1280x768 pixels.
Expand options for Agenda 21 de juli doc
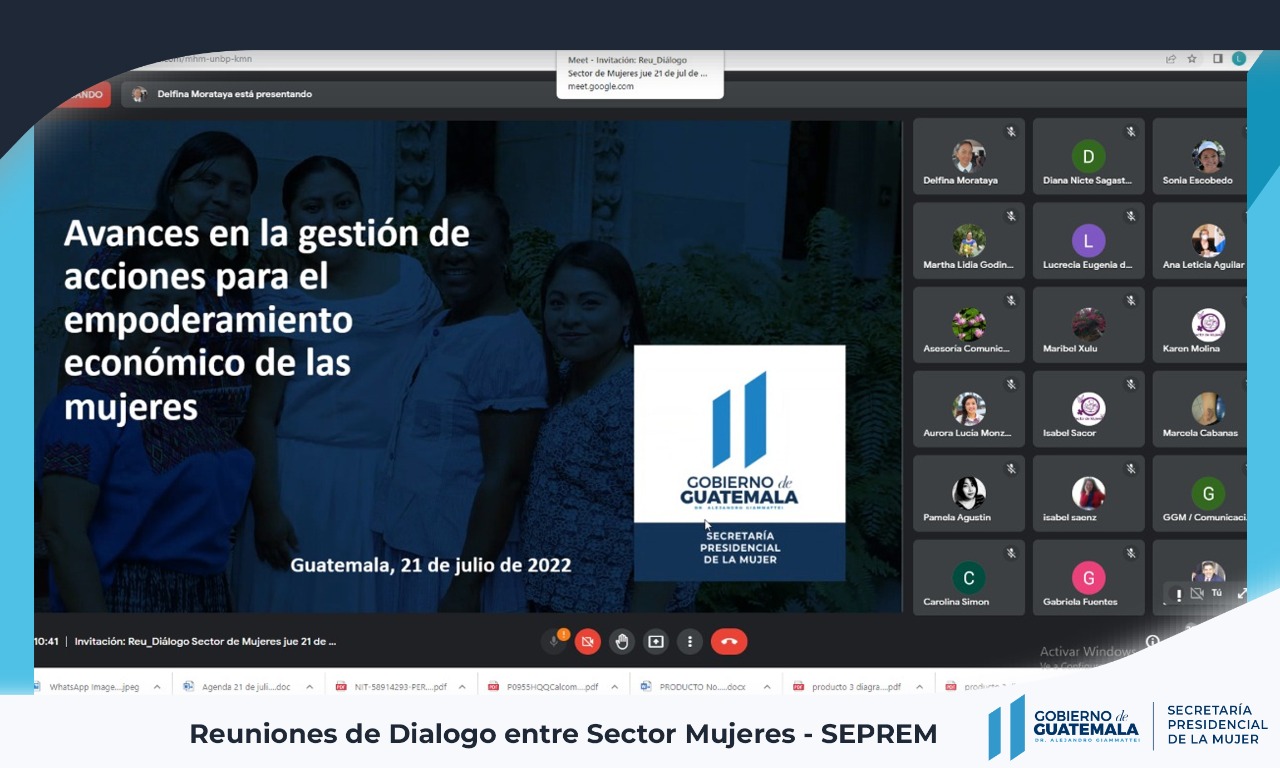[x=309, y=687]
